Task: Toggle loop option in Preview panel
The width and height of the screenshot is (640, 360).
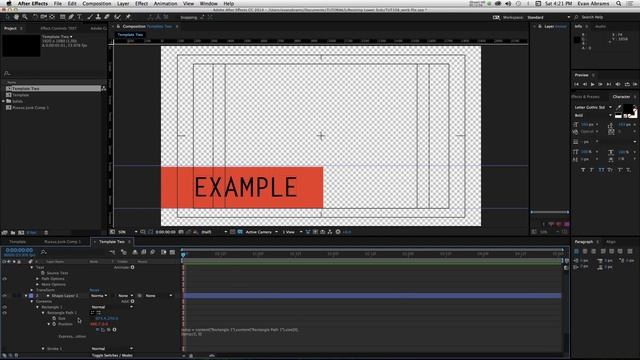Action: click(627, 84)
